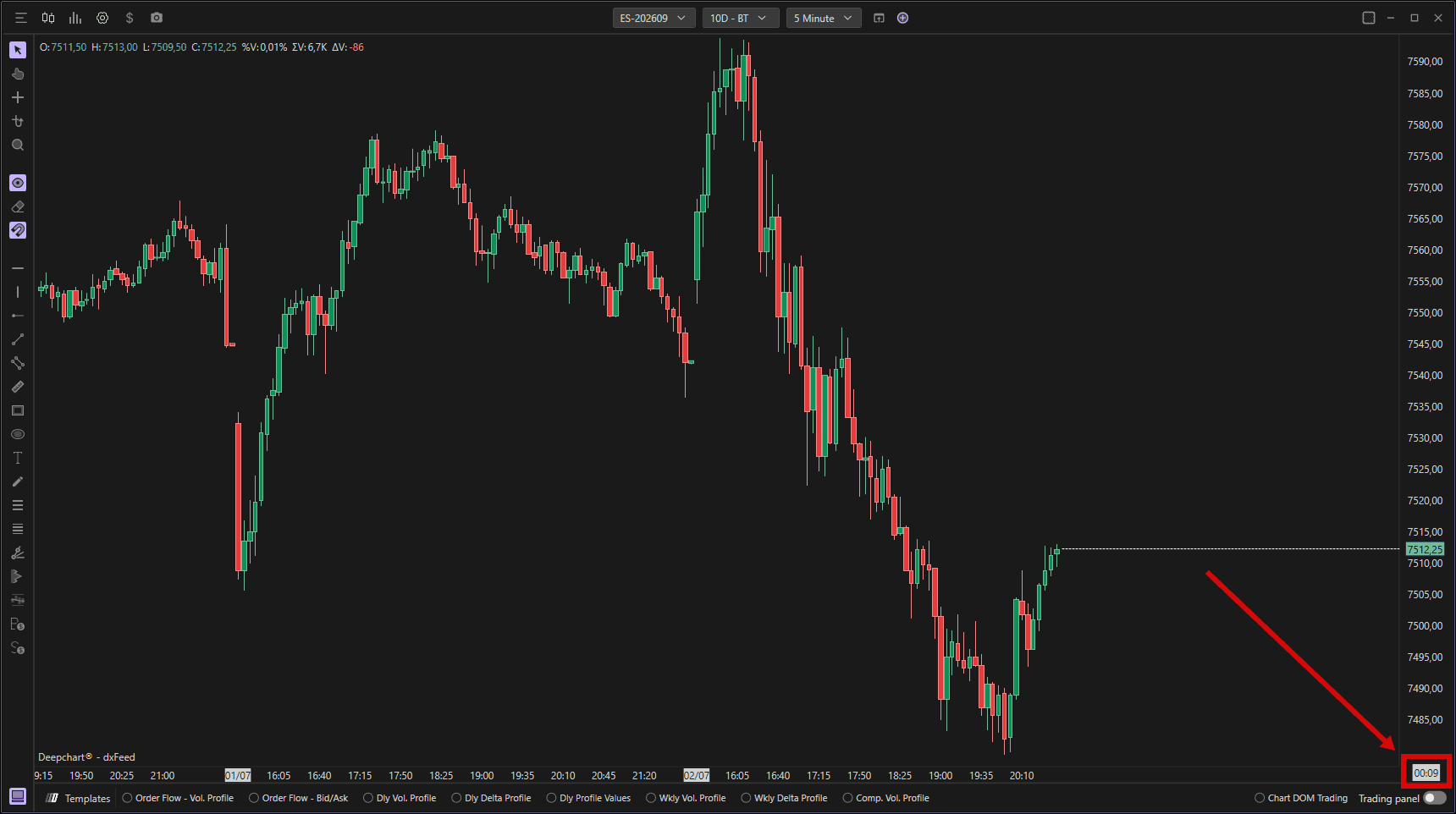Select the curved return arrow tool
The width and height of the screenshot is (1456, 814).
(x=18, y=121)
